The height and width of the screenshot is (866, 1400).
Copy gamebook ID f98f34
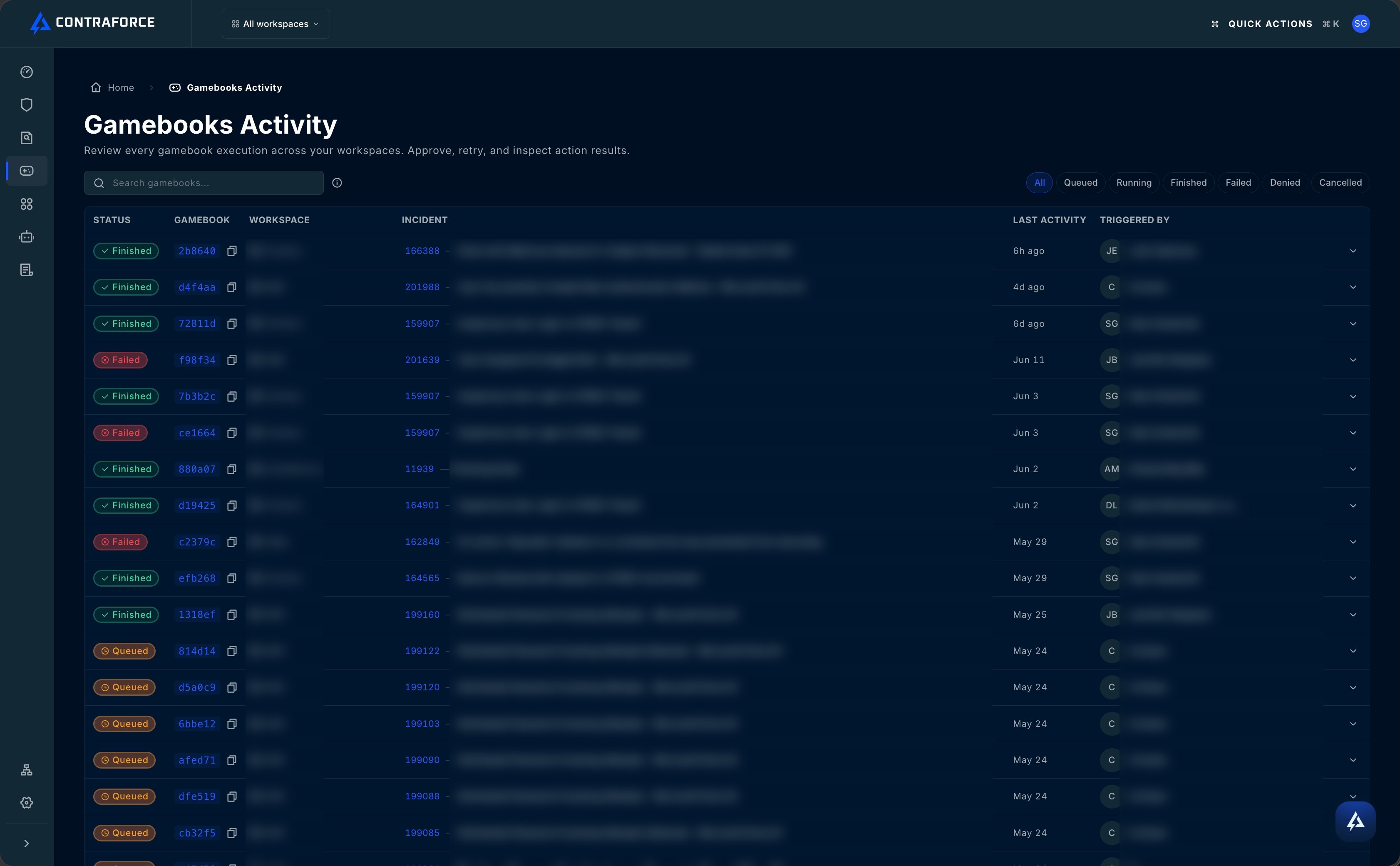(x=232, y=360)
